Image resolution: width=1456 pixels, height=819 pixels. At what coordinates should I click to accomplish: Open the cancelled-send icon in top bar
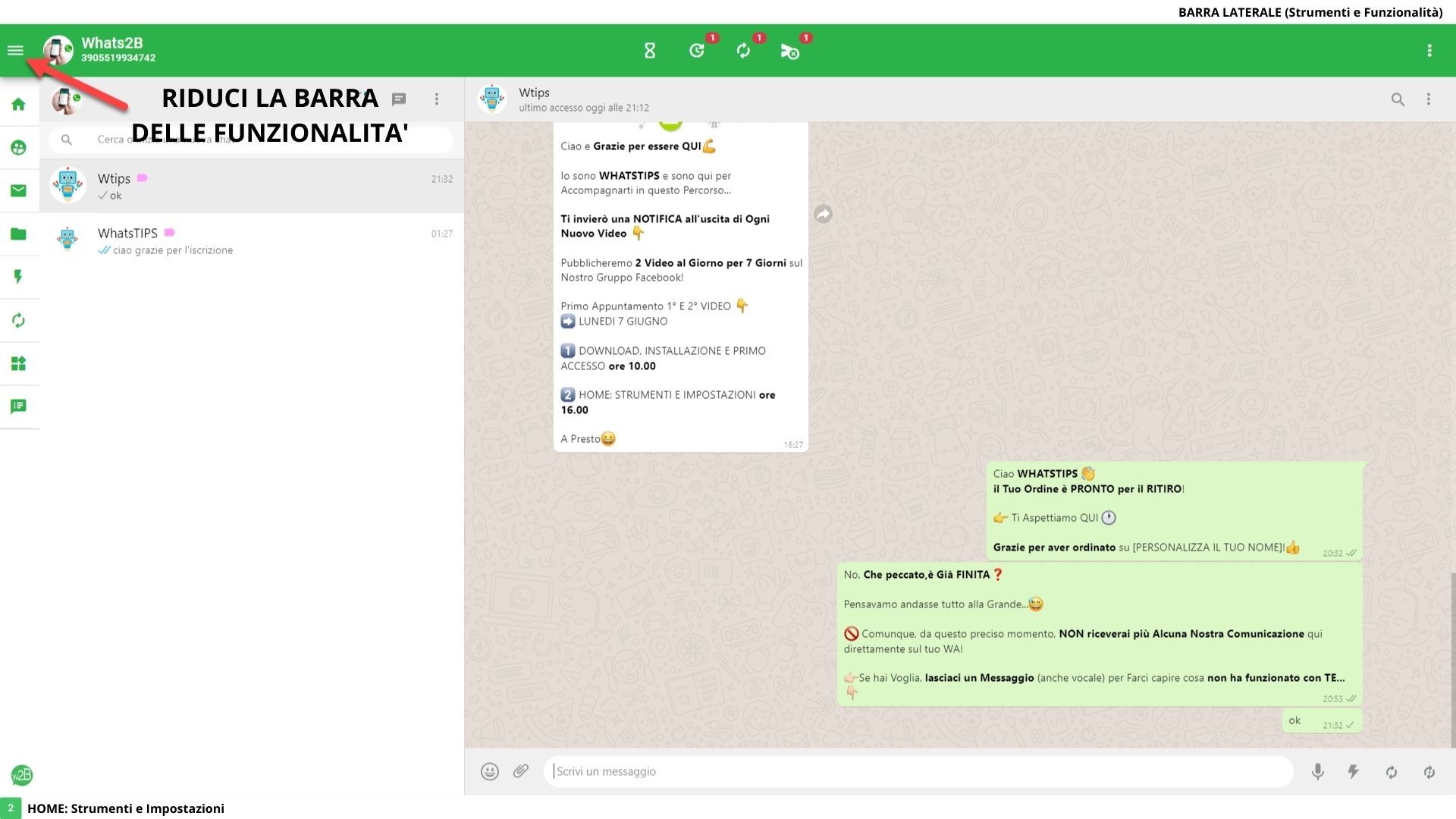pyautogui.click(x=789, y=51)
